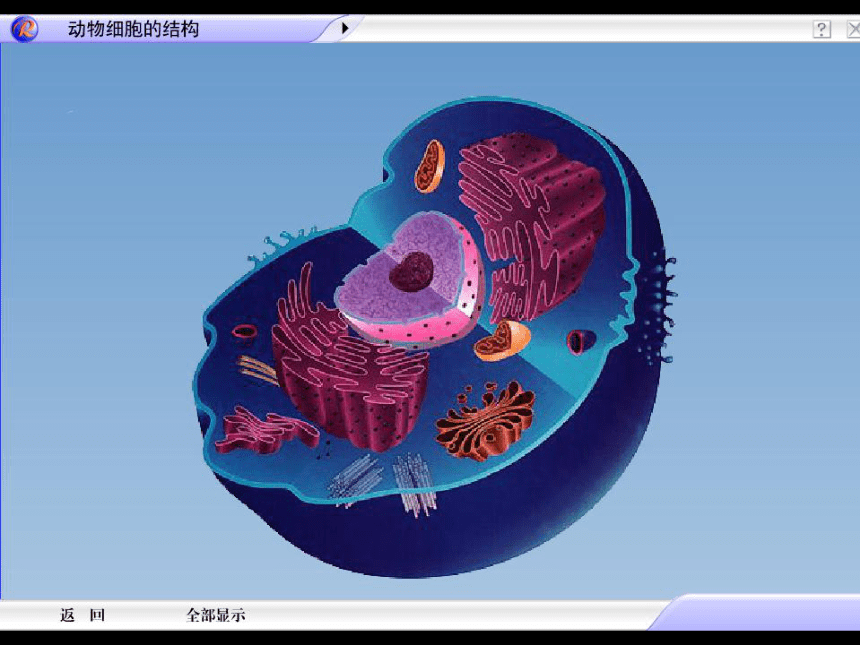
Task: Select the purple nucleus in the cell
Action: pos(410,280)
